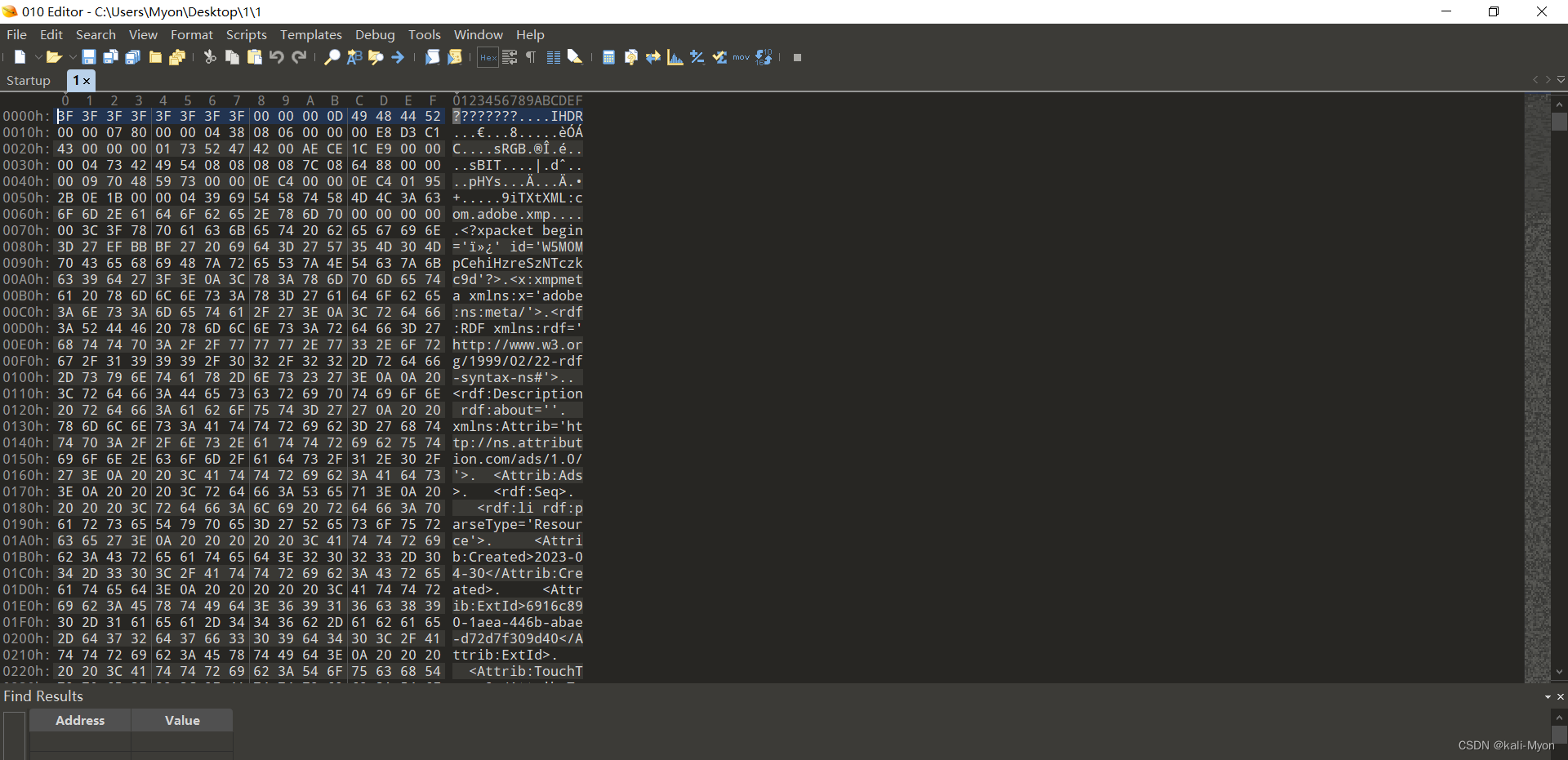
Task: Open the dropdown beside the New icon
Action: click(x=38, y=57)
